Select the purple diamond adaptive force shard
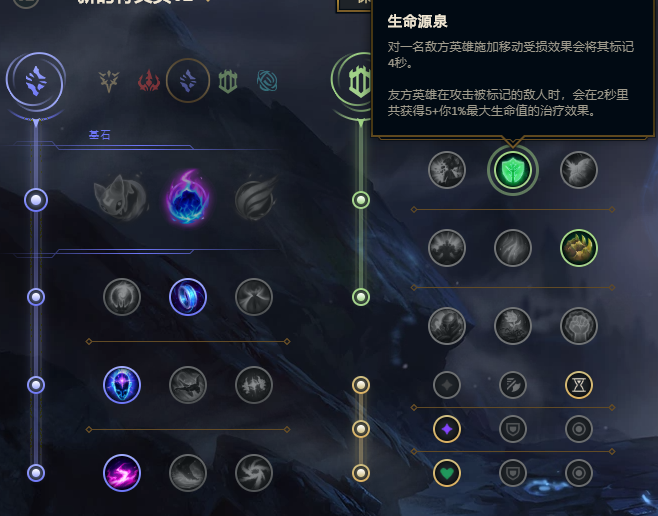 click(x=447, y=429)
